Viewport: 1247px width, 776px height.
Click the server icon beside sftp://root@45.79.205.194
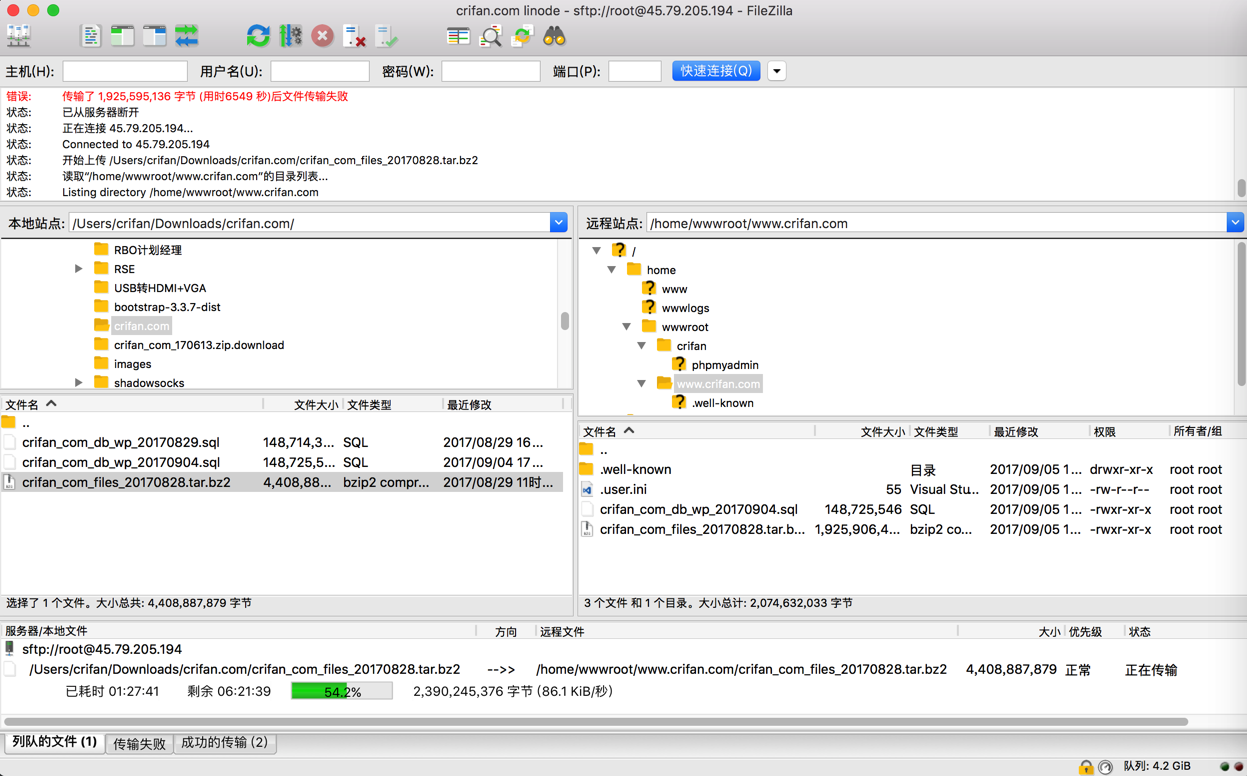point(10,649)
